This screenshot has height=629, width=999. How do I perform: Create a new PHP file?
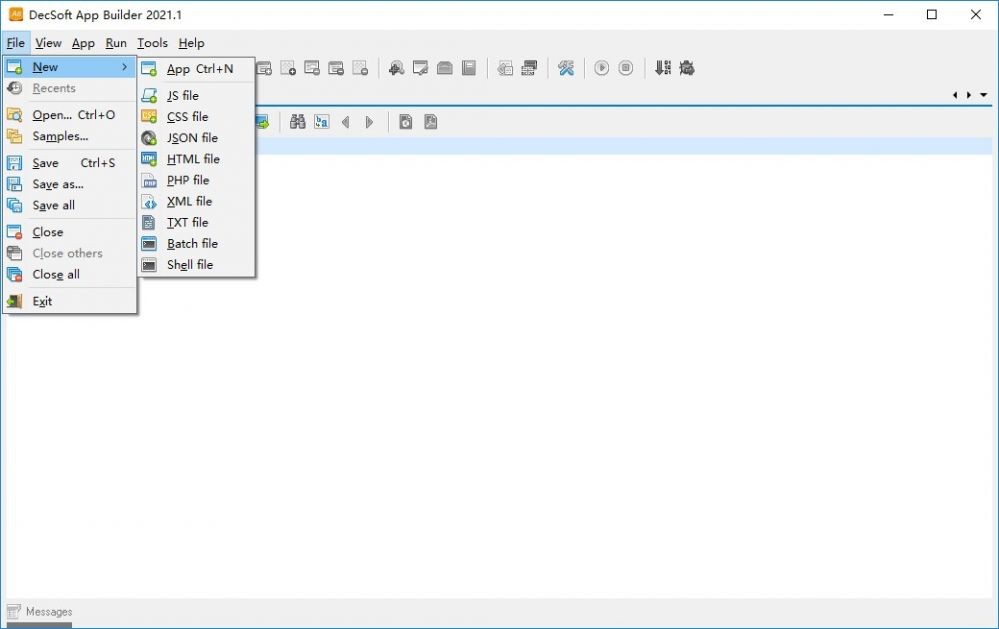pos(196,180)
